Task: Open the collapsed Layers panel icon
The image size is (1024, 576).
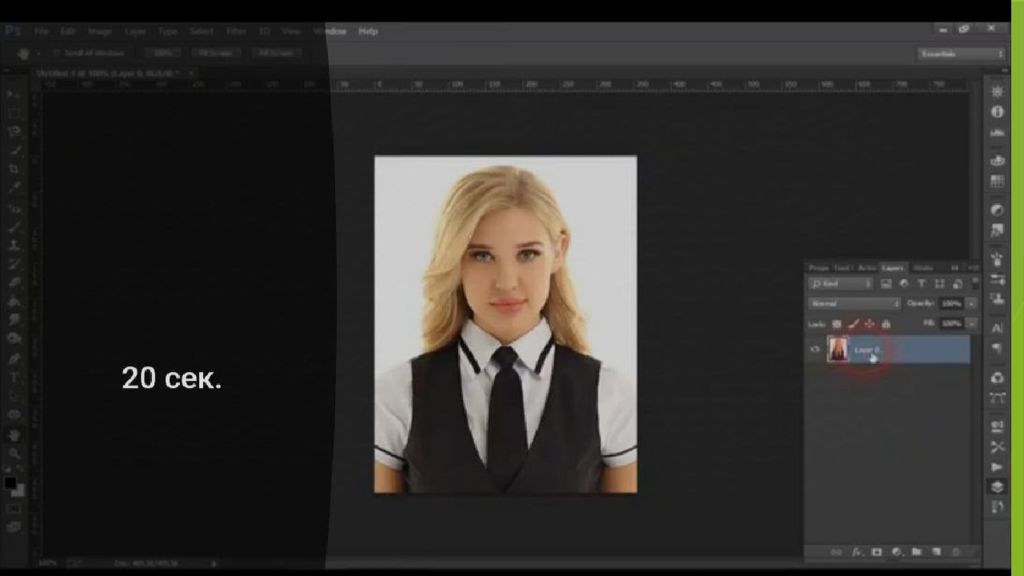Action: tap(997, 487)
